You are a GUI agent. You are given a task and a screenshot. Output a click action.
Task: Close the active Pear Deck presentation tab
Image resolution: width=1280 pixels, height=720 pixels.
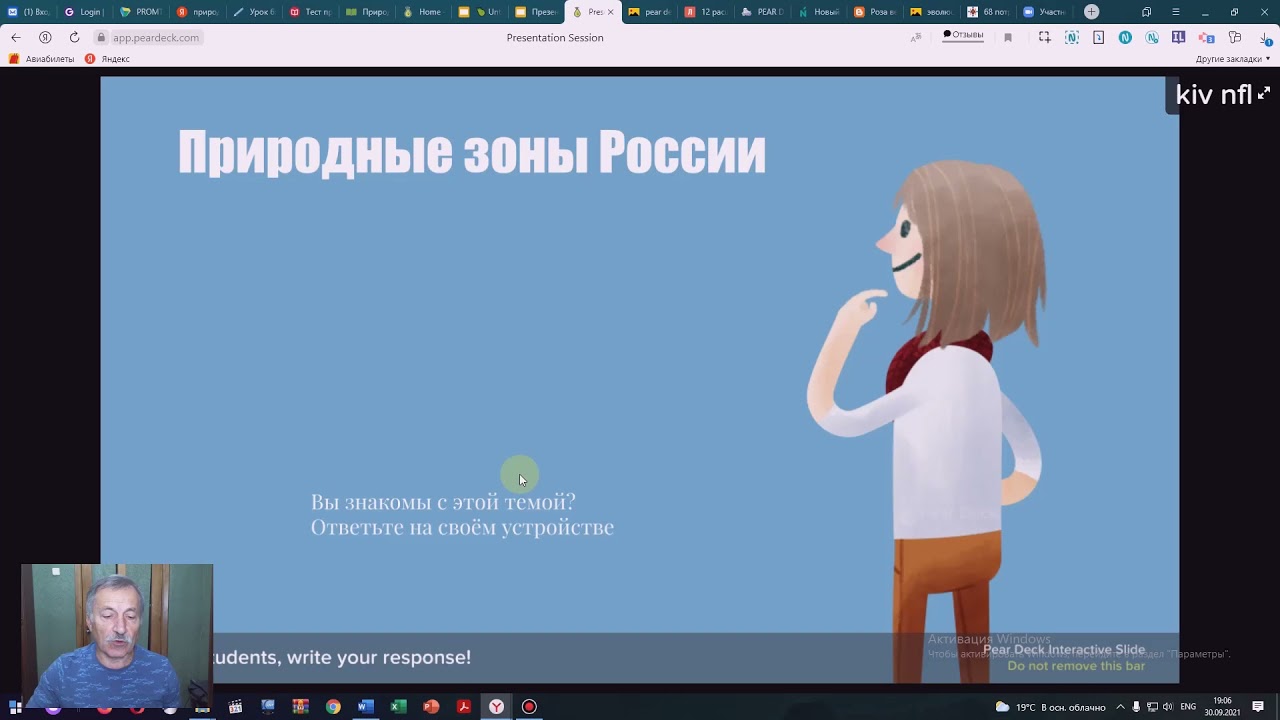(x=611, y=12)
